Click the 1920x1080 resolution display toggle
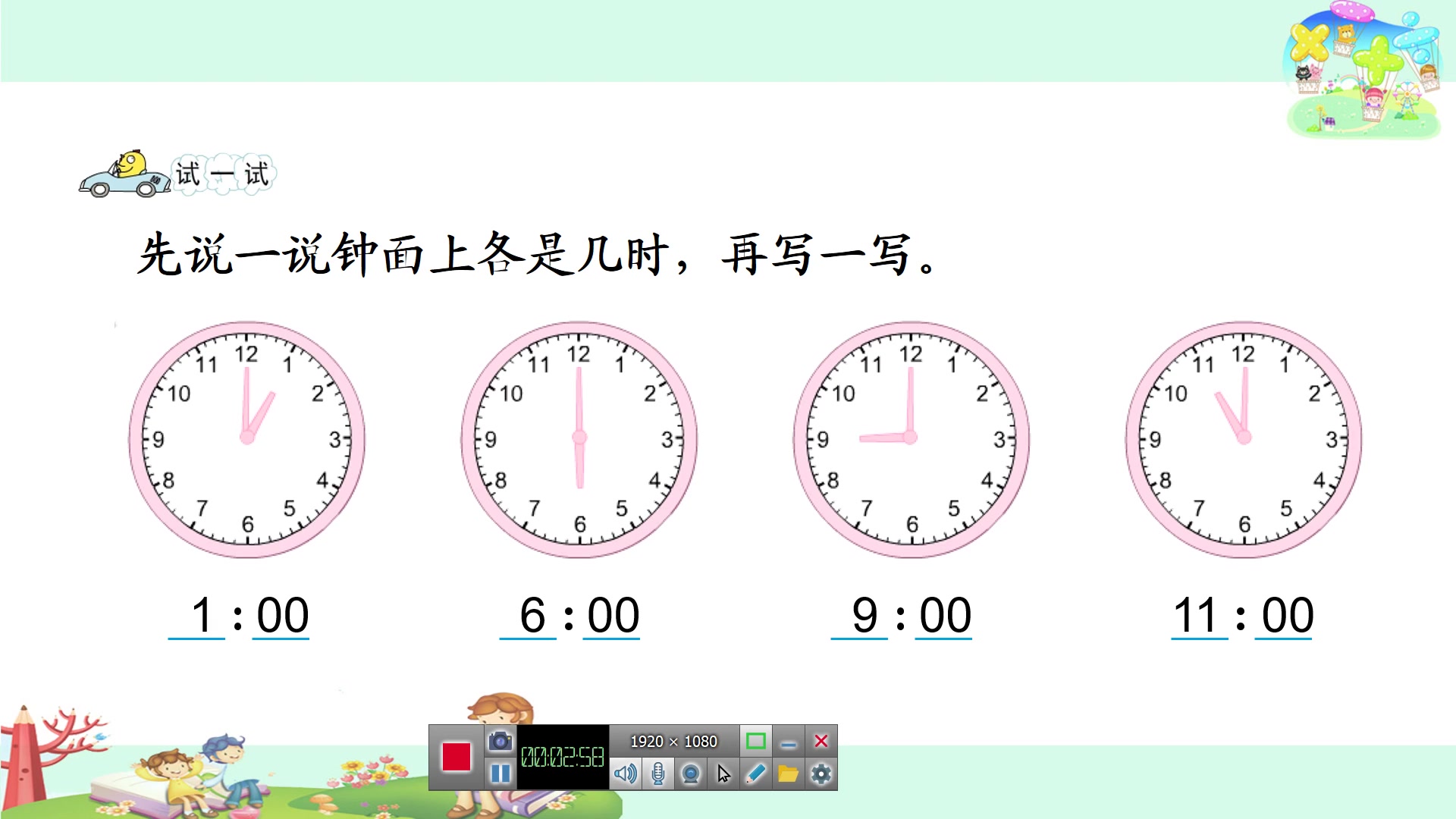This screenshot has width=1456, height=819. tap(756, 740)
